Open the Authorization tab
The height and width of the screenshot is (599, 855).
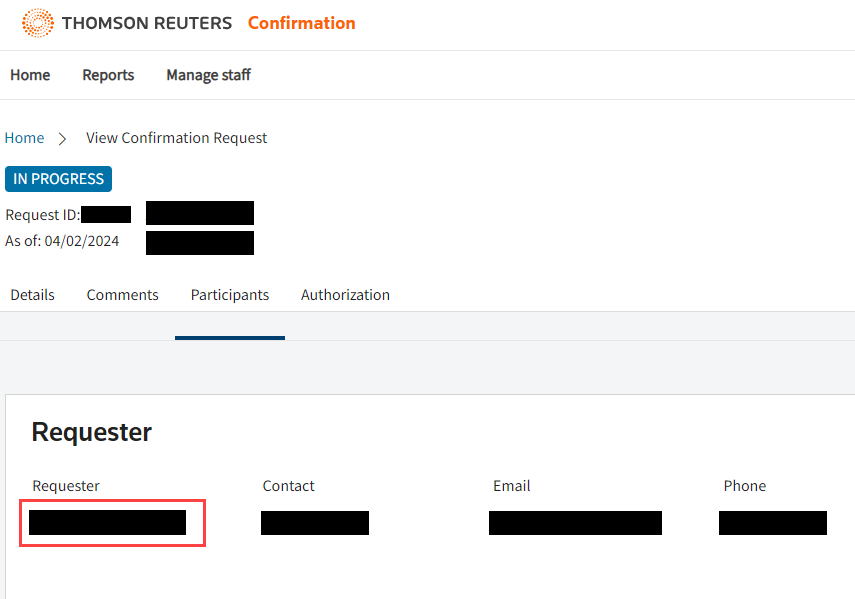click(344, 294)
